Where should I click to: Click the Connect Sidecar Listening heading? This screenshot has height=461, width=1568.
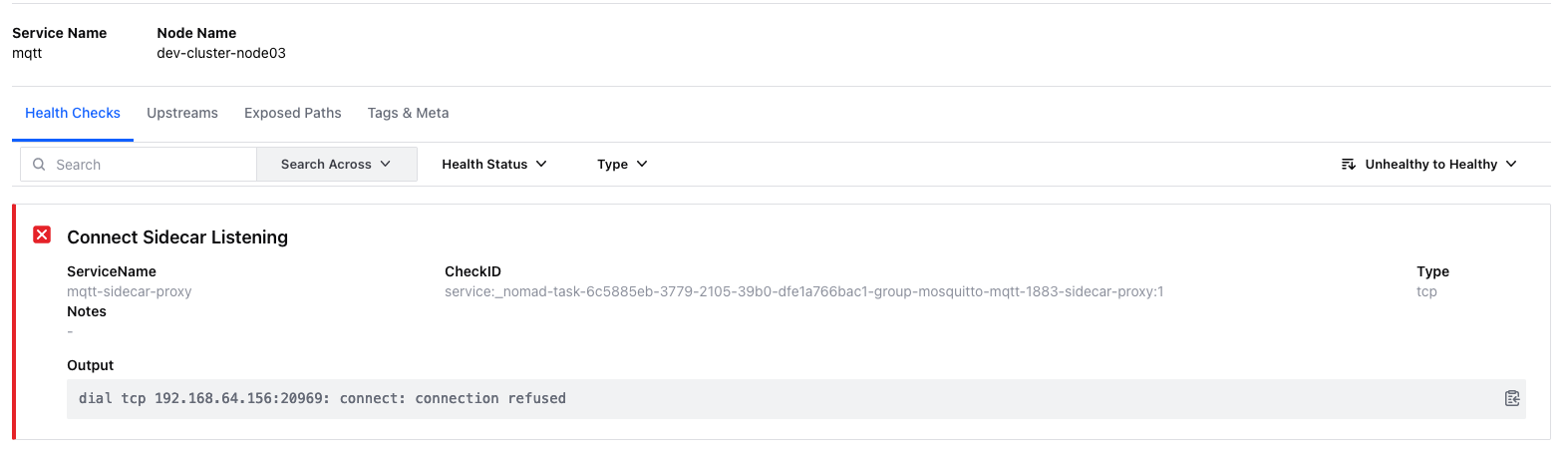pyautogui.click(x=177, y=237)
